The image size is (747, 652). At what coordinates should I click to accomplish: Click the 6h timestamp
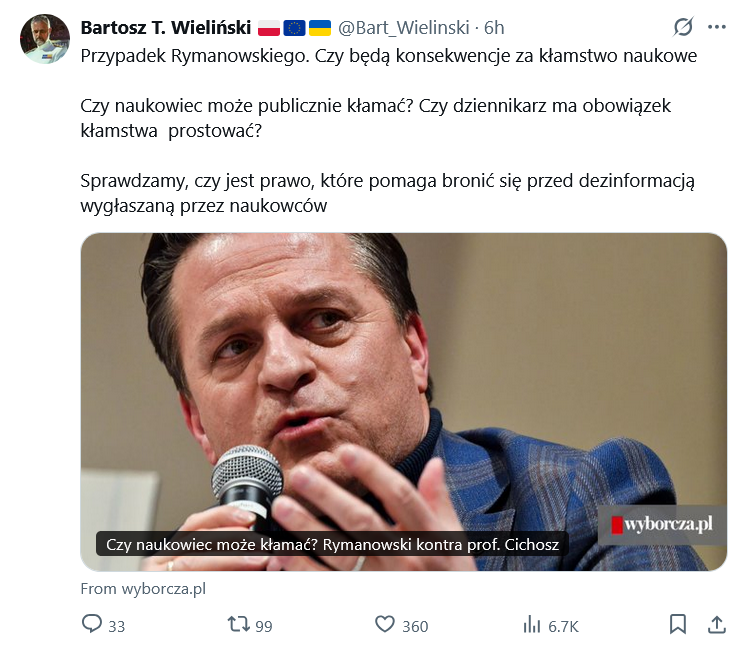point(494,27)
